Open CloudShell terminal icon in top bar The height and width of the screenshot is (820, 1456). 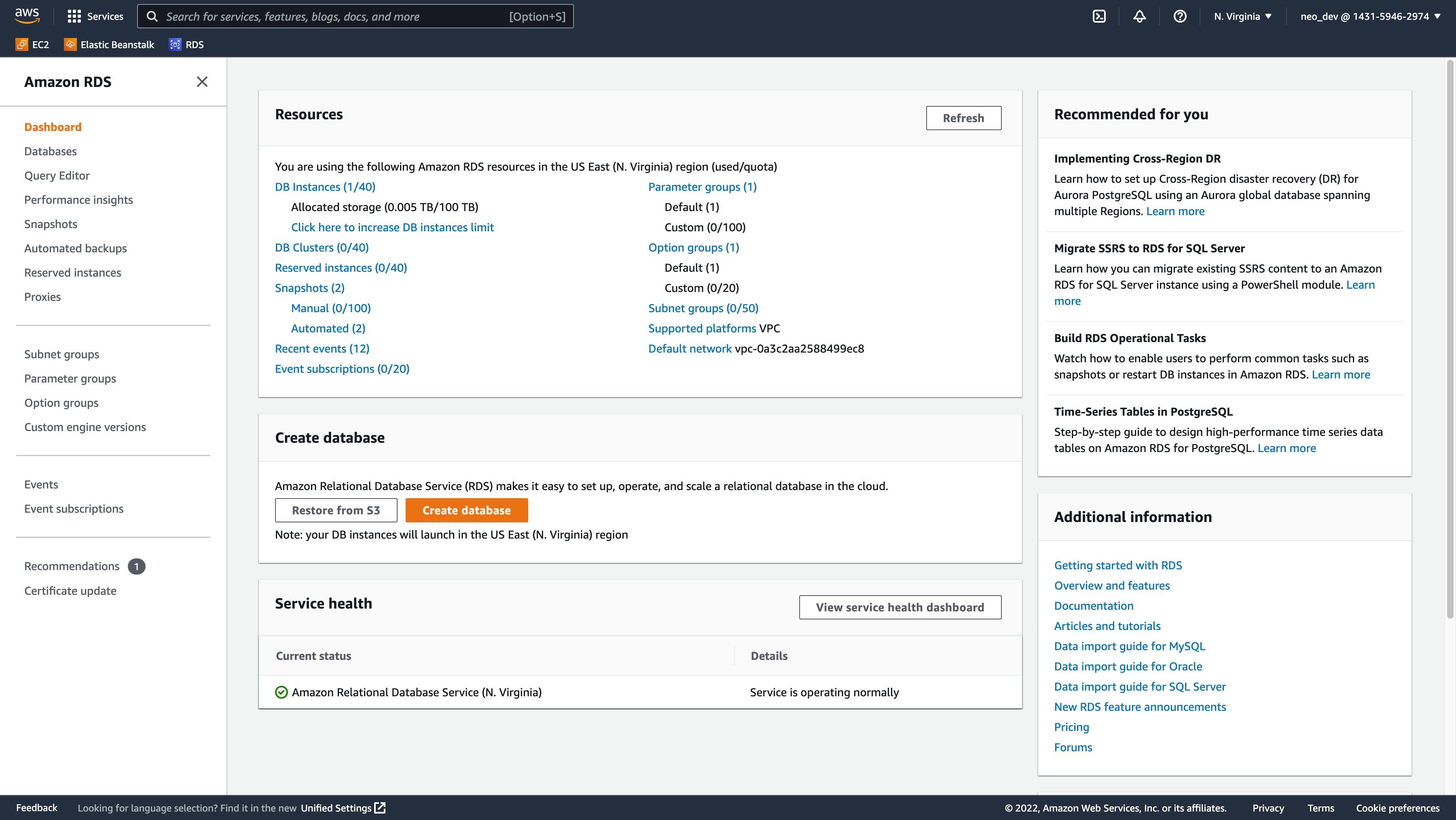[1099, 17]
